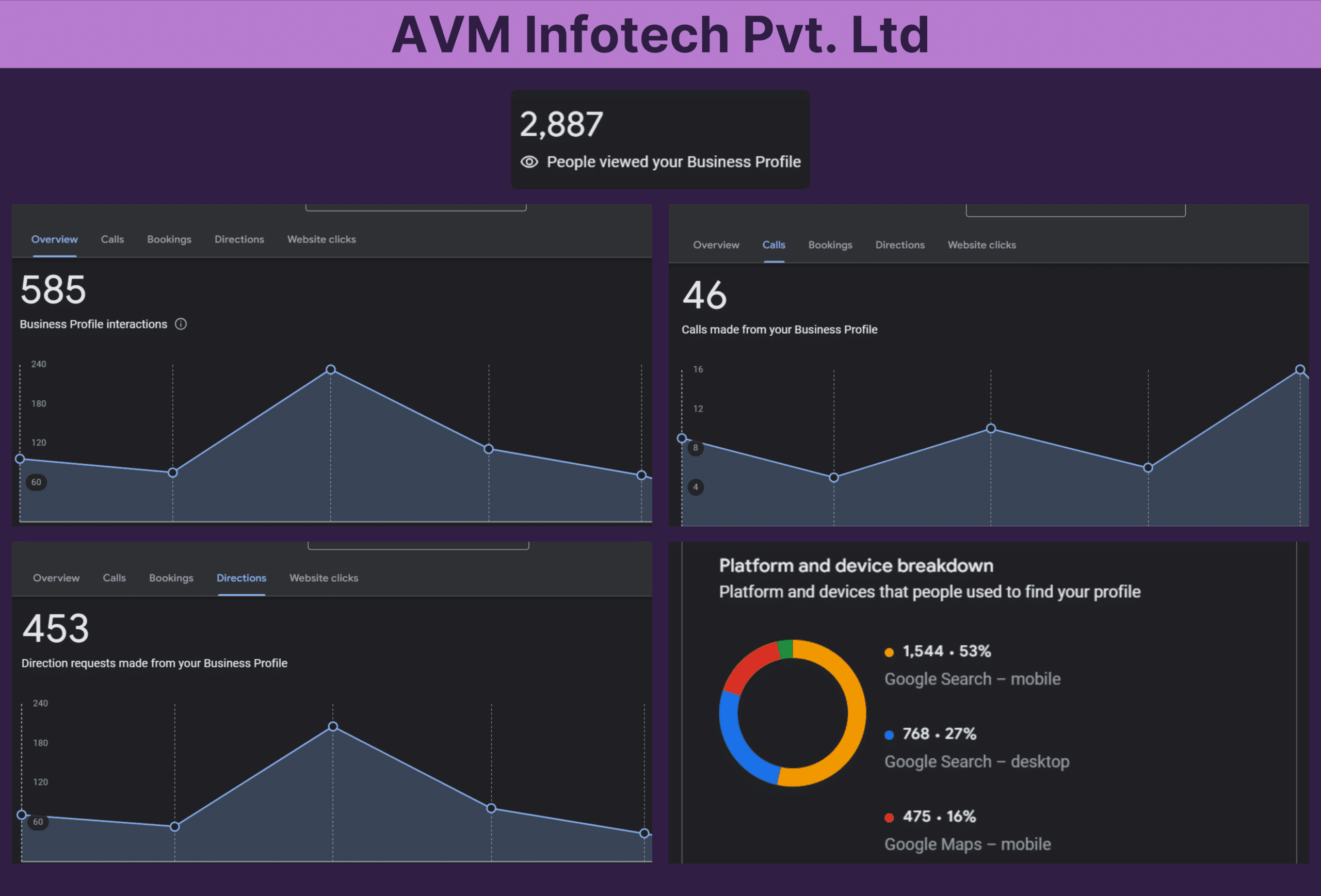Click orange dot for Google Search mobile
The height and width of the screenshot is (896, 1321).
tap(889, 652)
